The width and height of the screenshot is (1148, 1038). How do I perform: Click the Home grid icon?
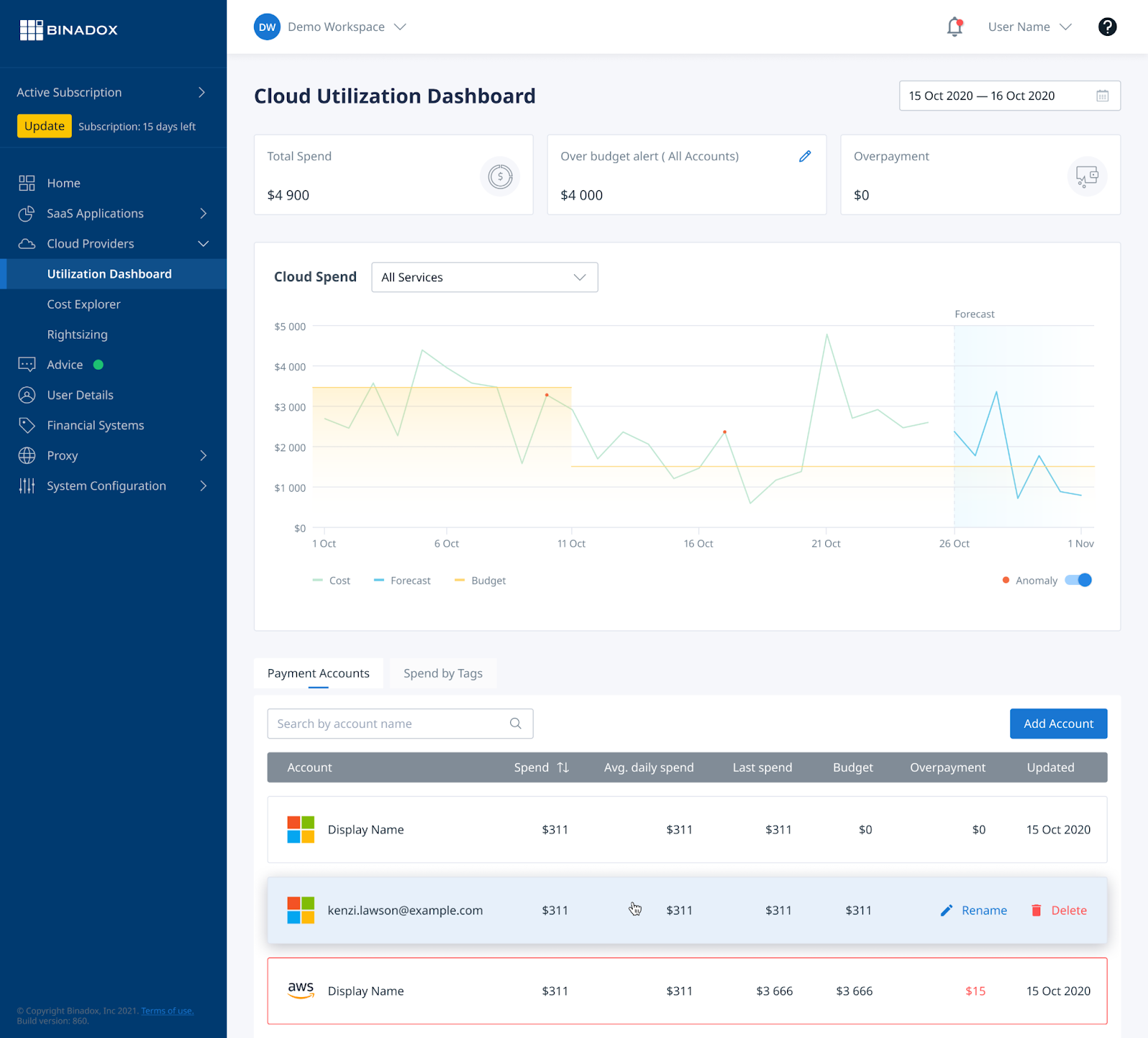(x=27, y=183)
